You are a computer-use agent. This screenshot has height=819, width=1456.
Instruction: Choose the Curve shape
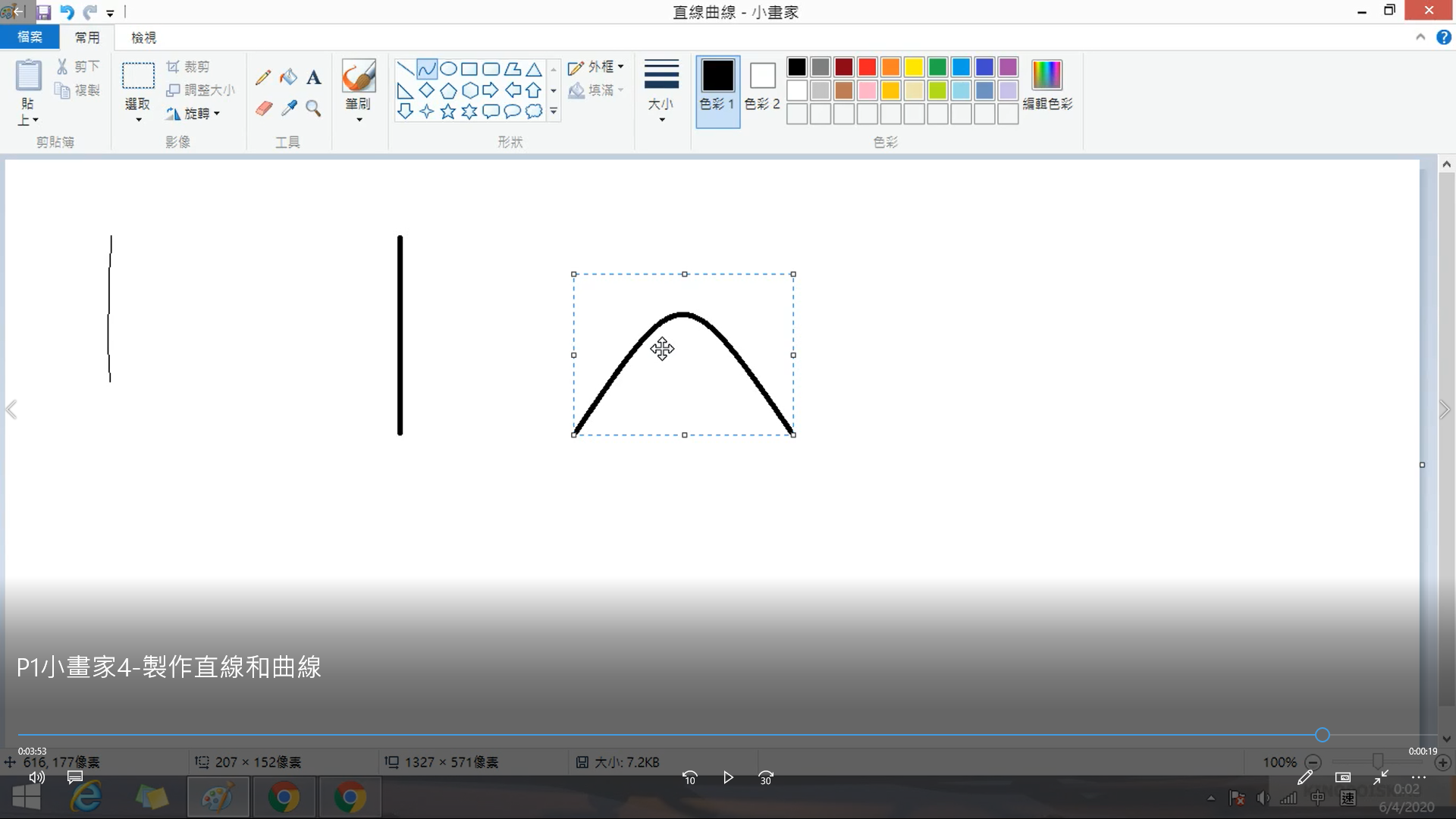[x=427, y=70]
